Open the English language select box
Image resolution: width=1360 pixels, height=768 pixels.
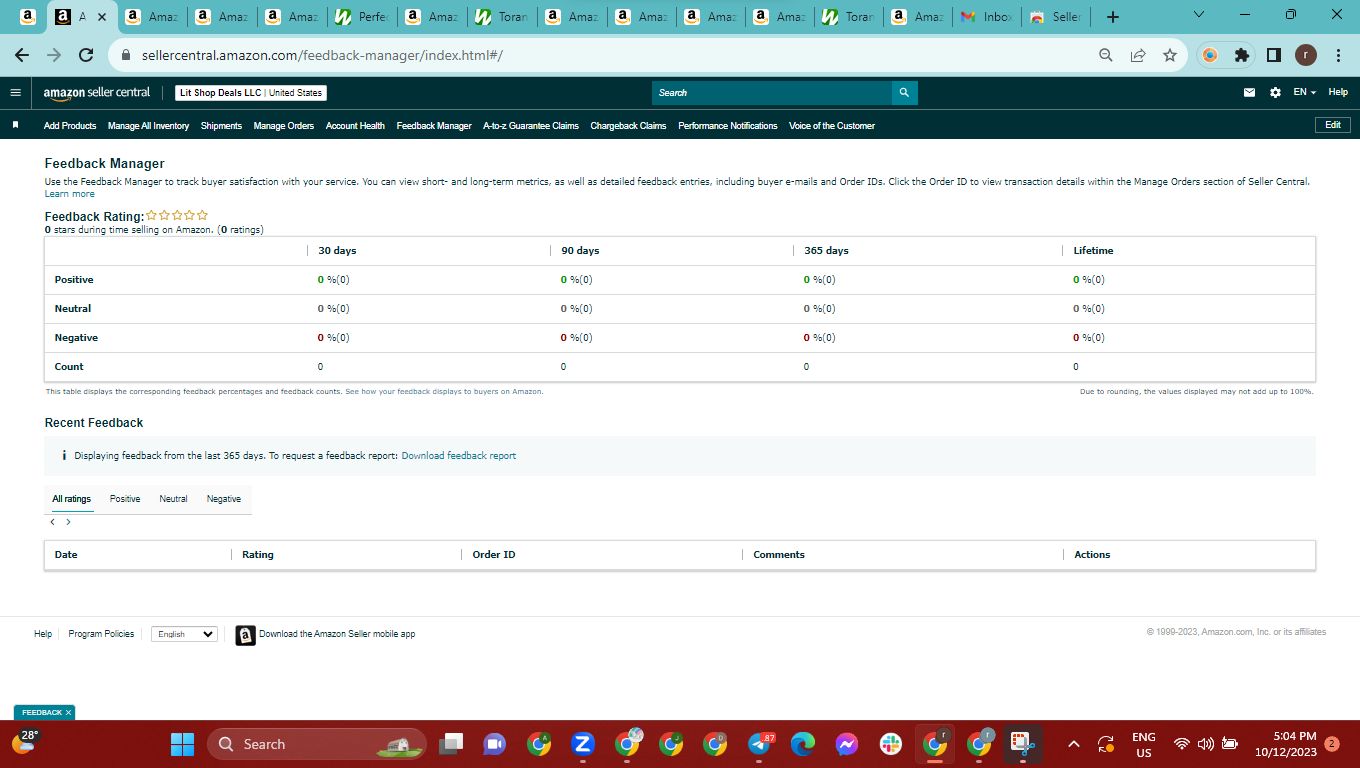click(x=184, y=634)
